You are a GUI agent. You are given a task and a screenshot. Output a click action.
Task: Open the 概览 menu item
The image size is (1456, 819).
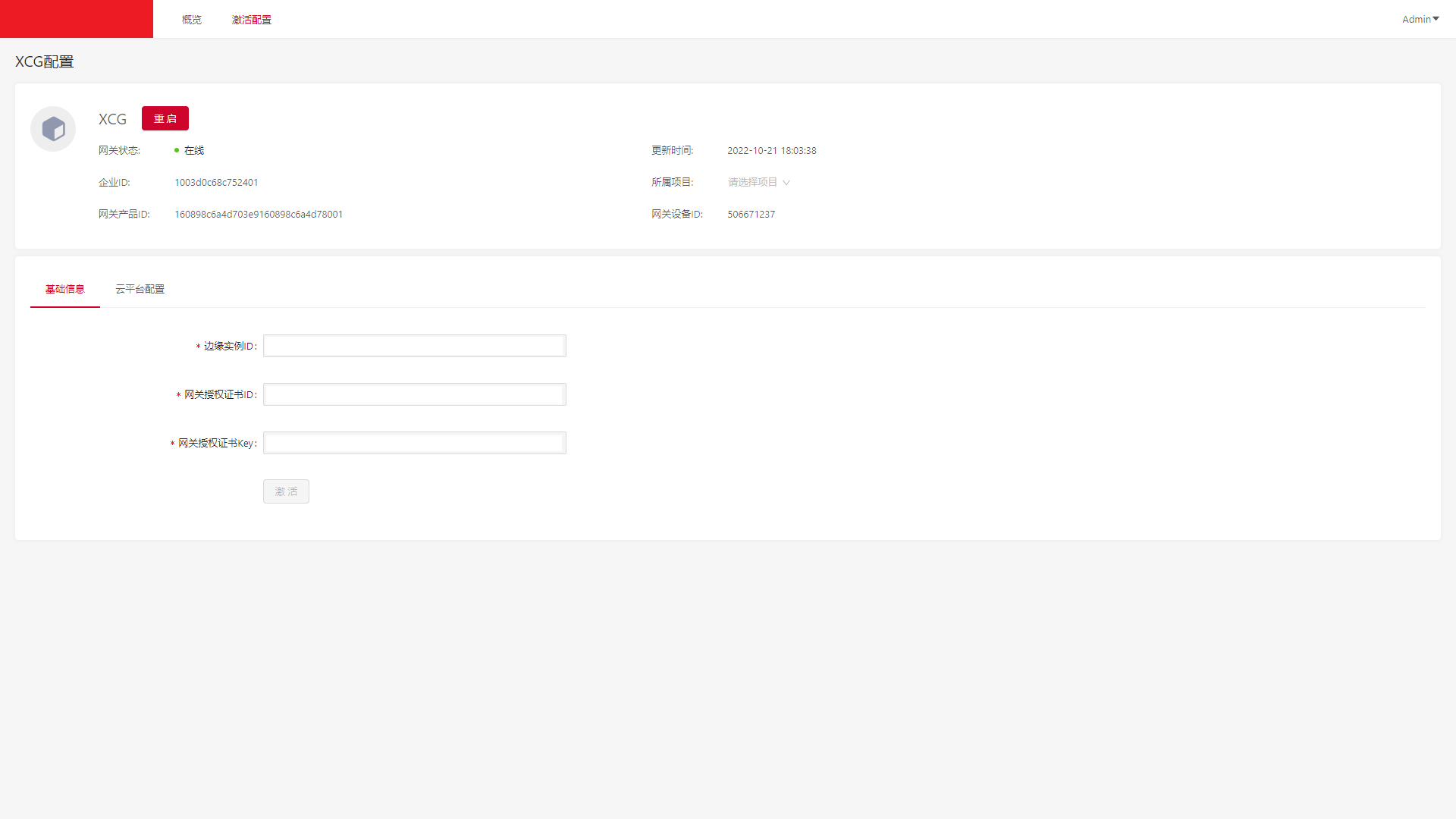[x=192, y=20]
